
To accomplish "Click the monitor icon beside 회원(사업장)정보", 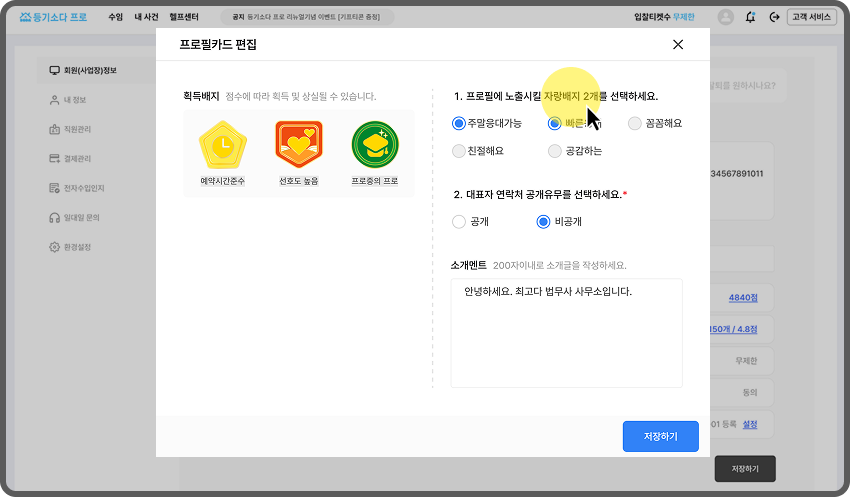I will [54, 70].
